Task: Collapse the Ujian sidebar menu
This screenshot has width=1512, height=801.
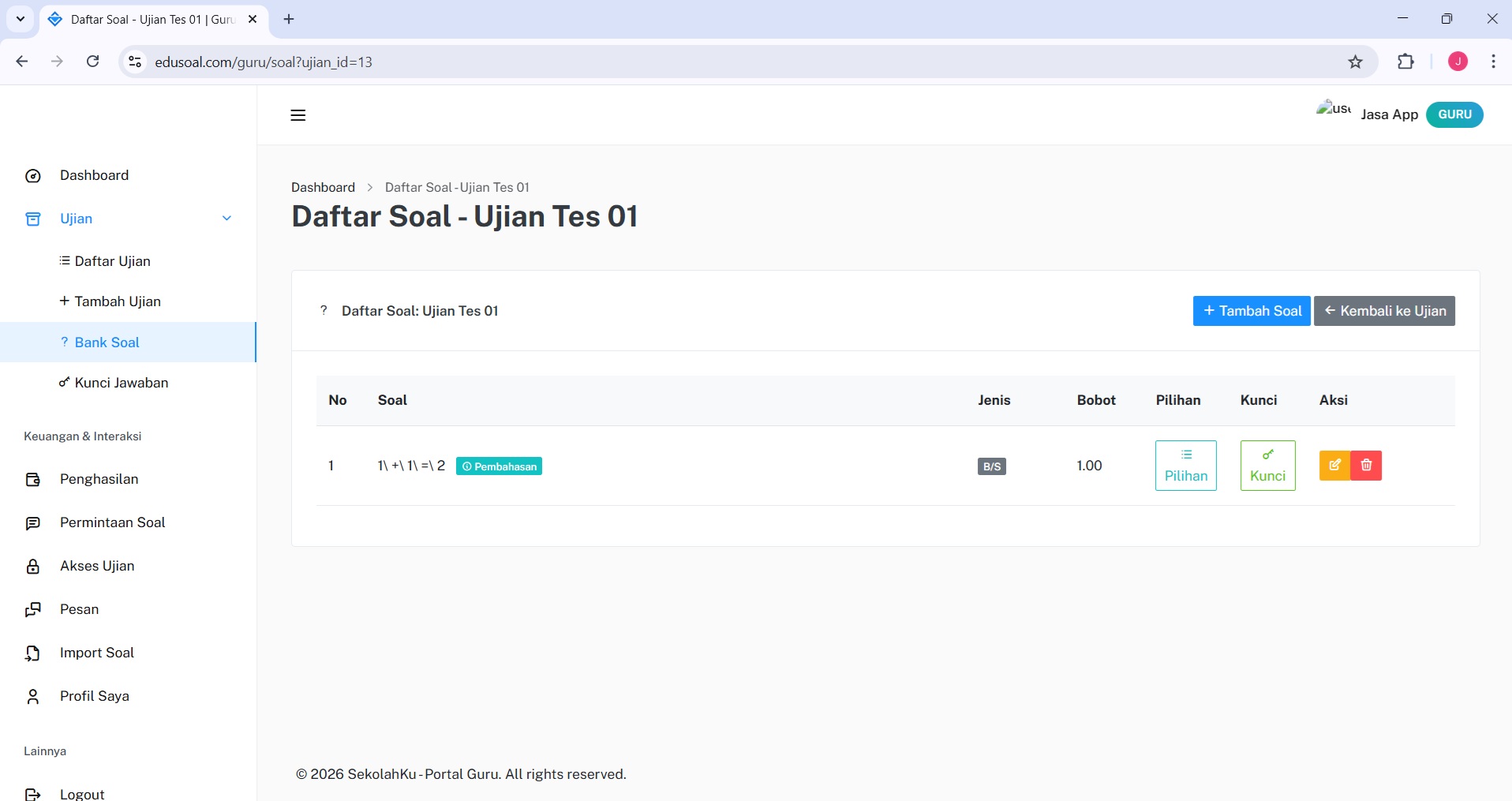Action: click(226, 219)
